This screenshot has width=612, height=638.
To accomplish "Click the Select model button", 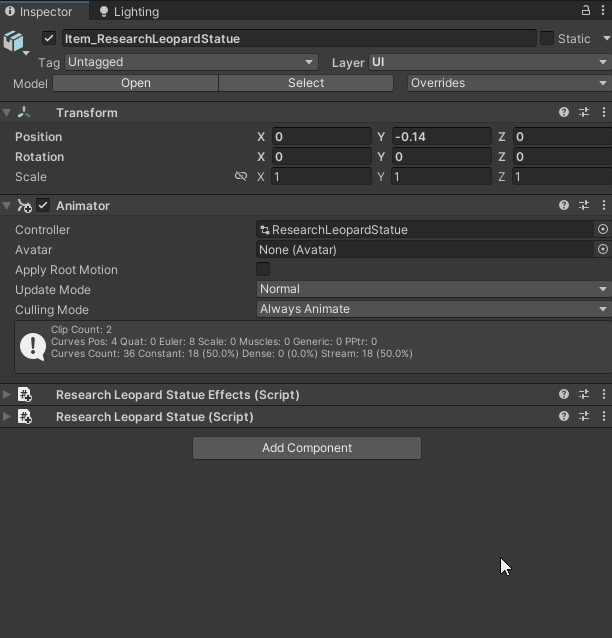I will [x=306, y=83].
